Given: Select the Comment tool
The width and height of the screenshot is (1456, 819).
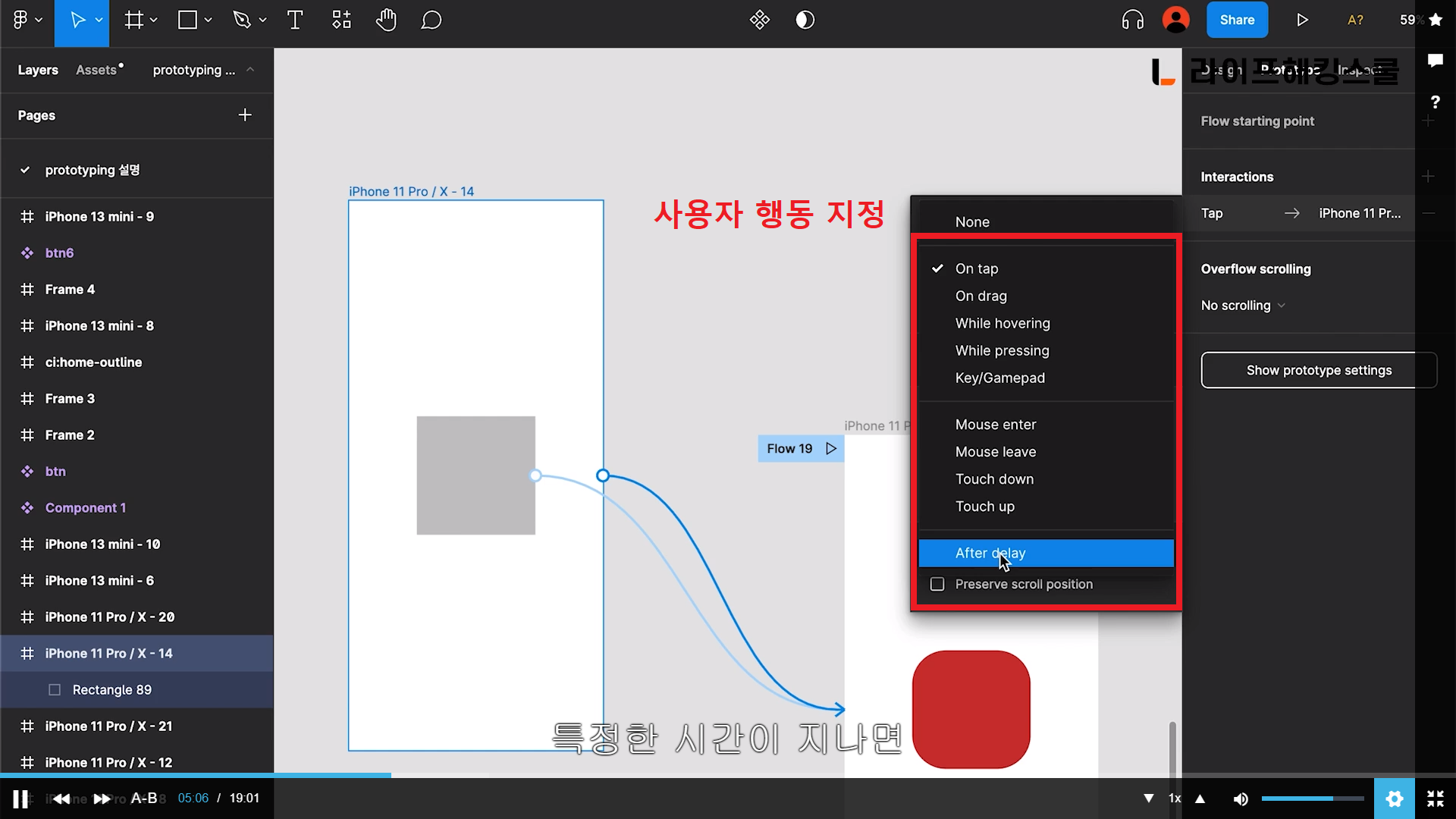Looking at the screenshot, I should tap(431, 20).
